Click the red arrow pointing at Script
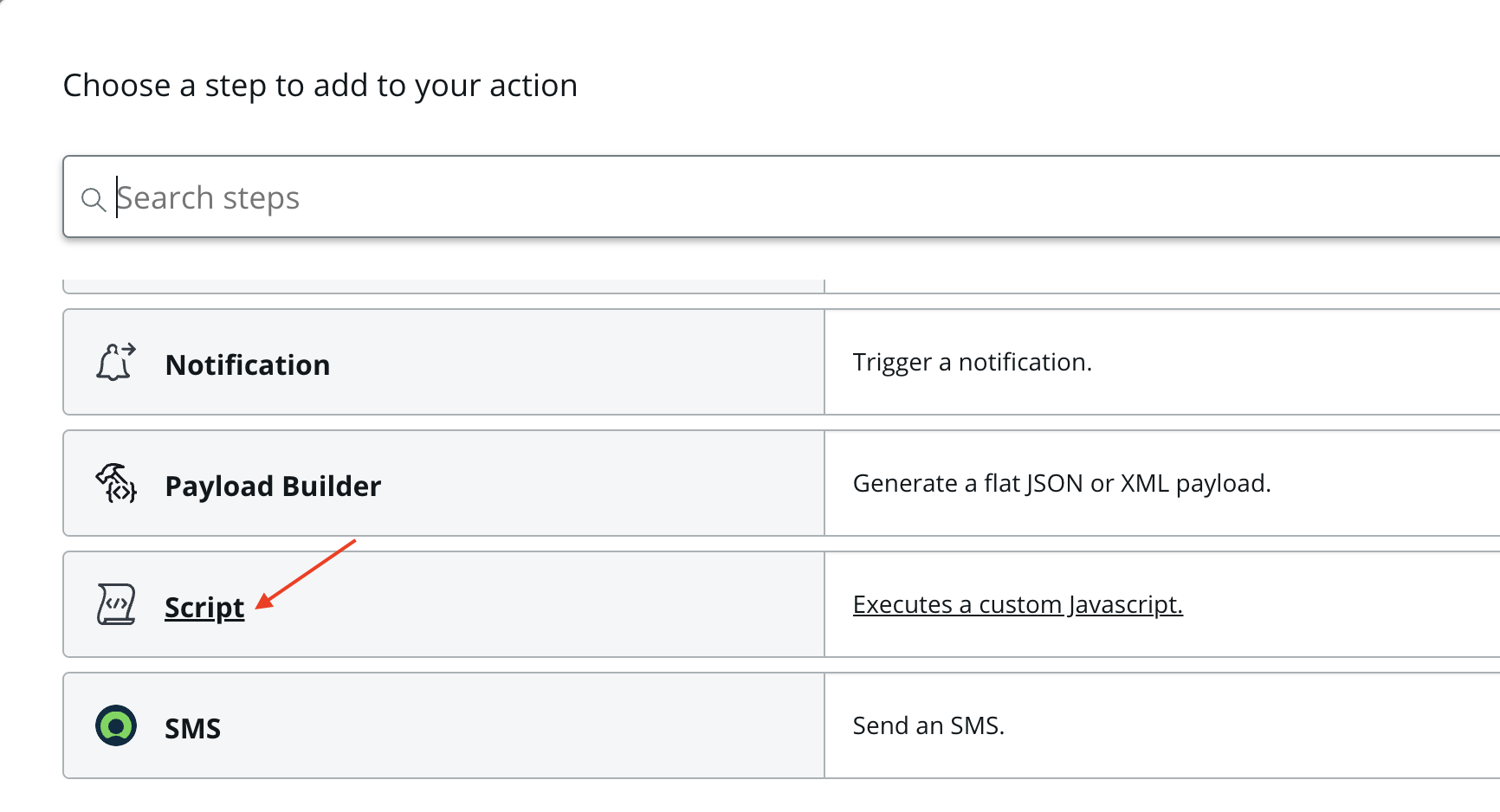Image resolution: width=1500 pixels, height=812 pixels. tap(306, 574)
